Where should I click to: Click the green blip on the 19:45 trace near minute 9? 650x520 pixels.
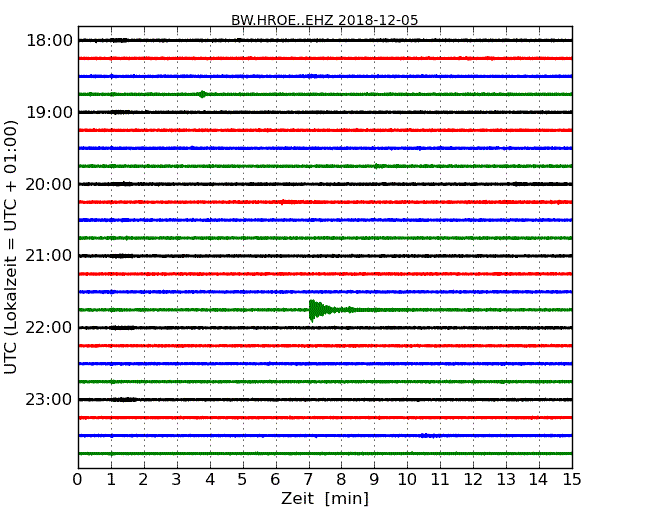click(x=377, y=166)
